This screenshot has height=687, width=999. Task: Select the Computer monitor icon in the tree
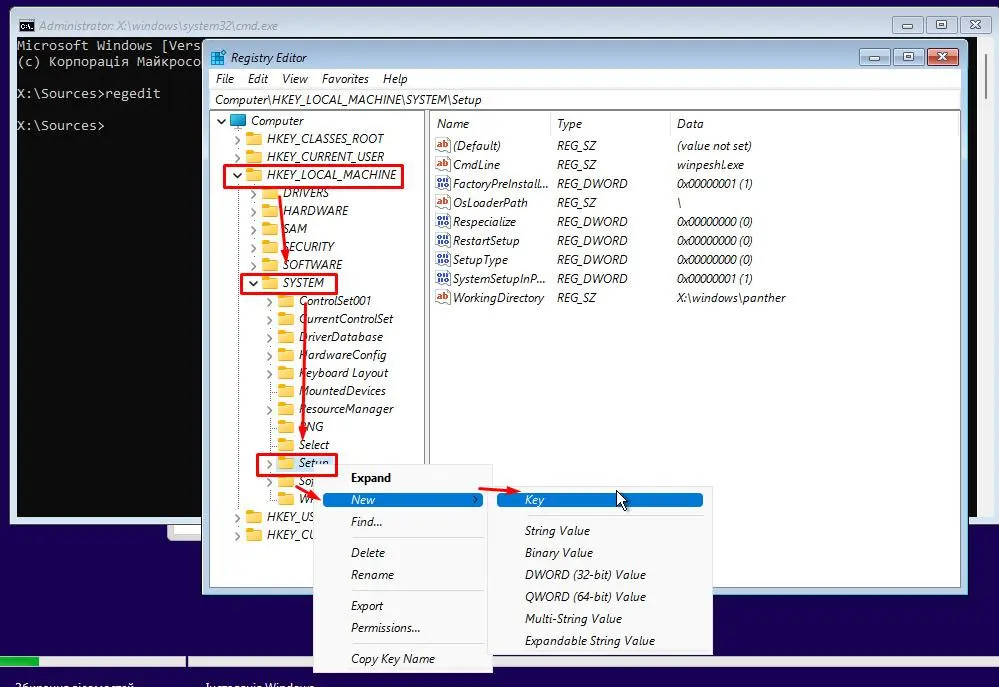(x=238, y=120)
